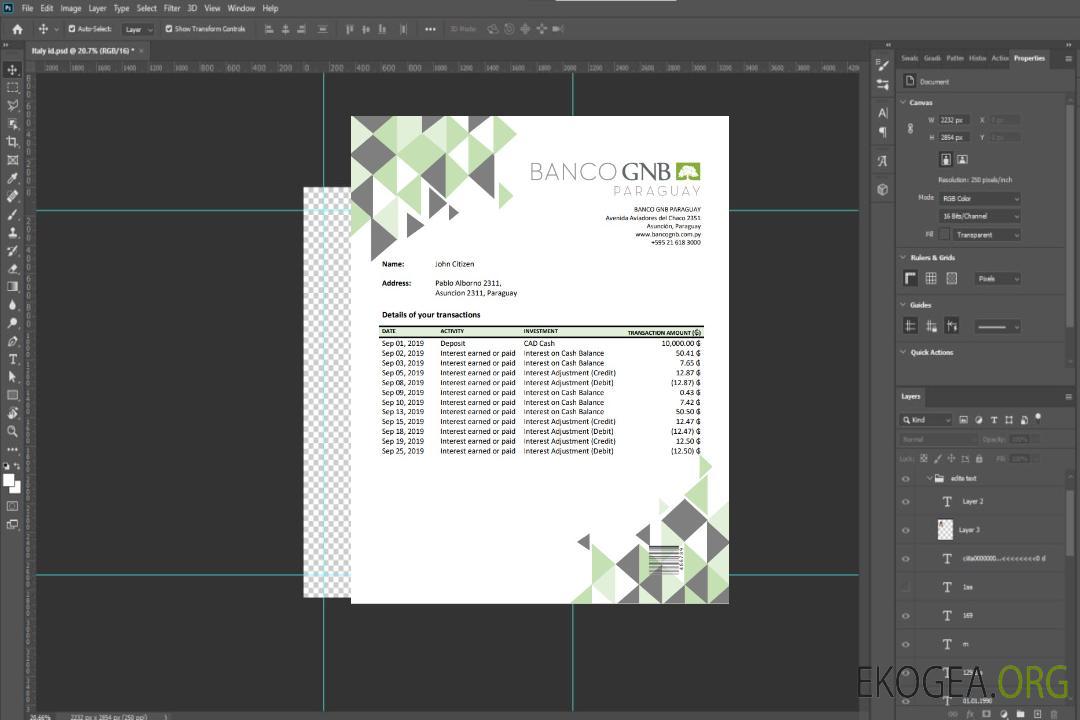Select the Clone Stamp tool
1080x720 pixels.
click(x=12, y=233)
